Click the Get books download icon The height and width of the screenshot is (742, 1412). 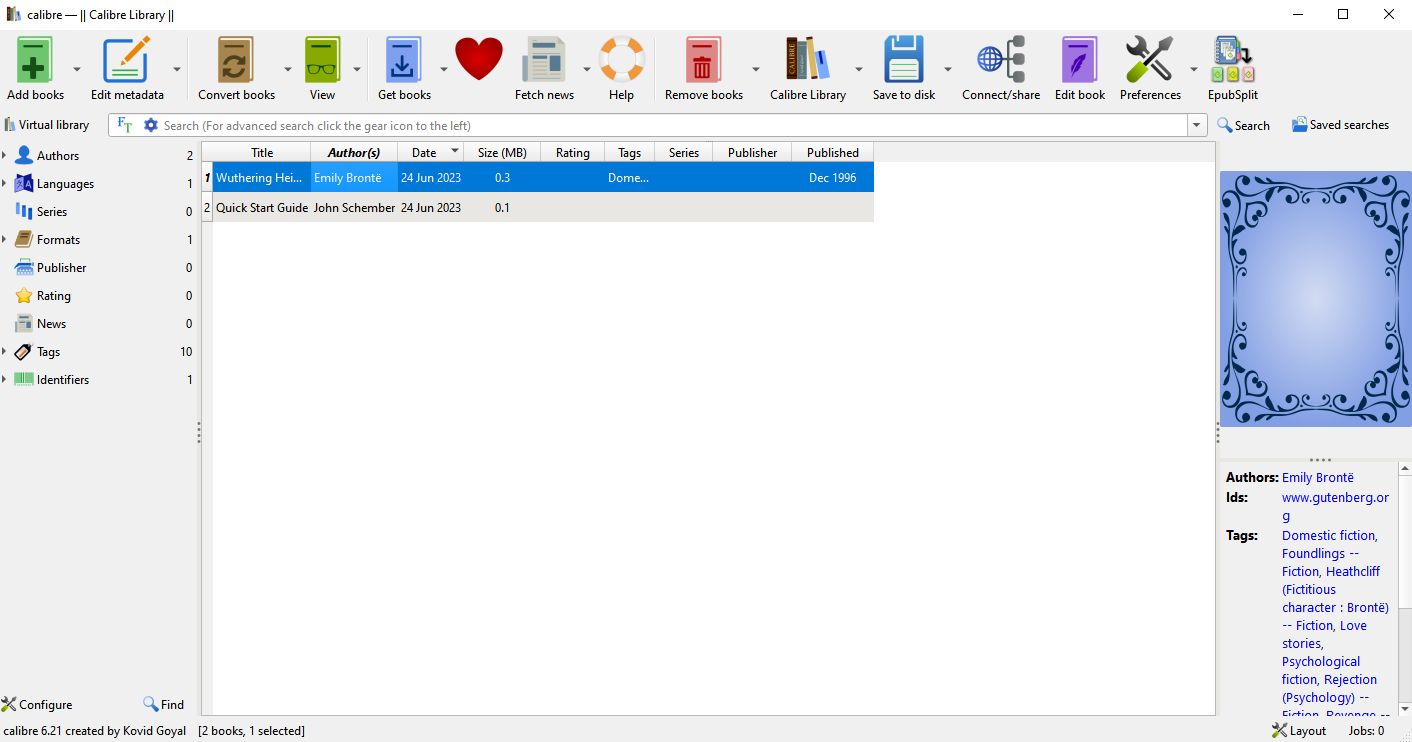(404, 60)
